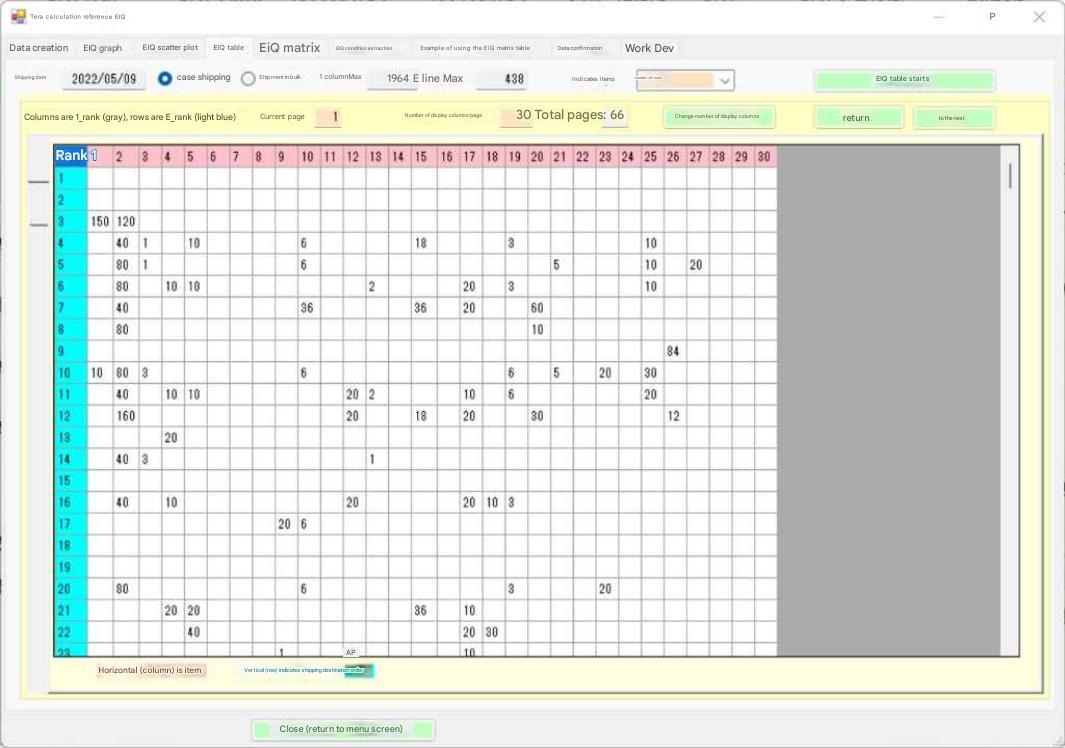1065x748 pixels.
Task: Switch to the Data creation tab
Action: coord(39,48)
